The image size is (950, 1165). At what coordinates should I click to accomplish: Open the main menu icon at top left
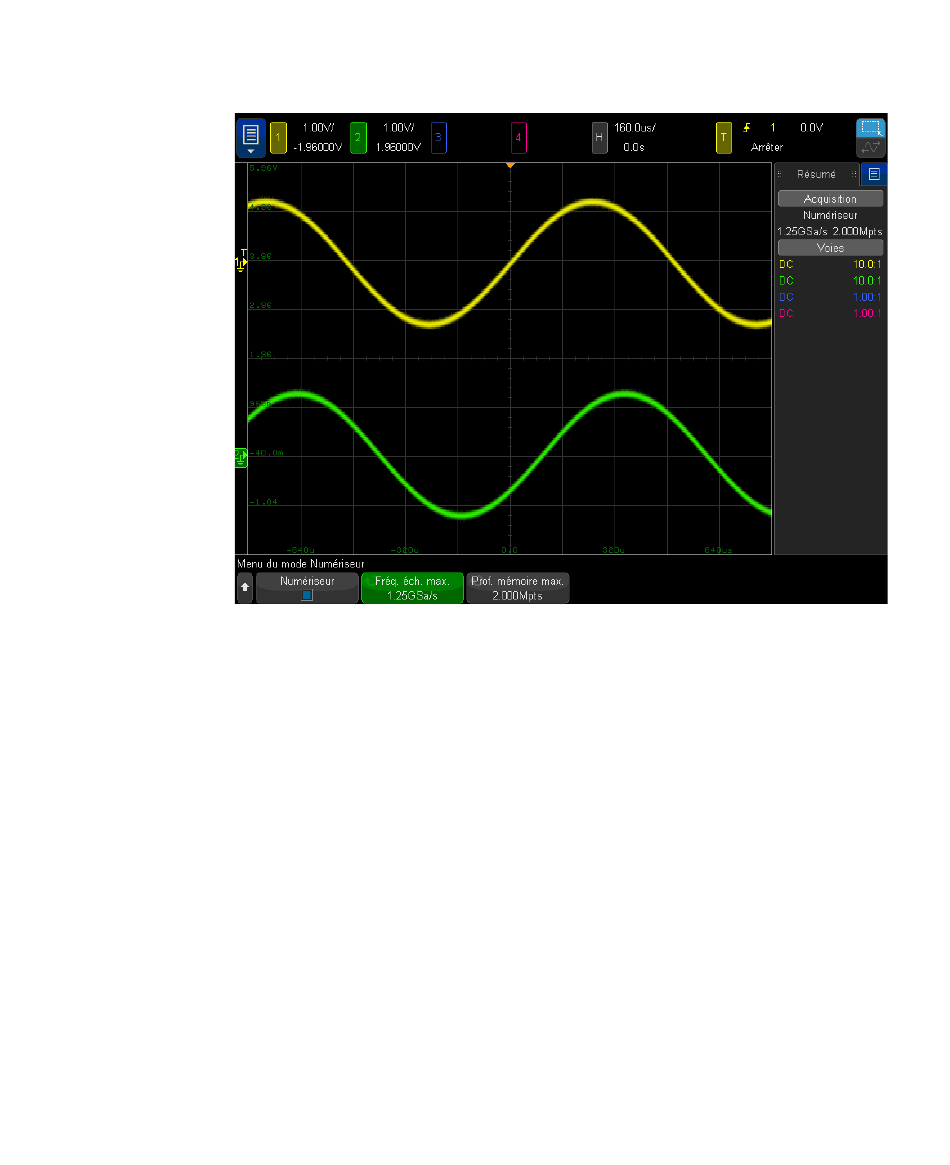250,137
